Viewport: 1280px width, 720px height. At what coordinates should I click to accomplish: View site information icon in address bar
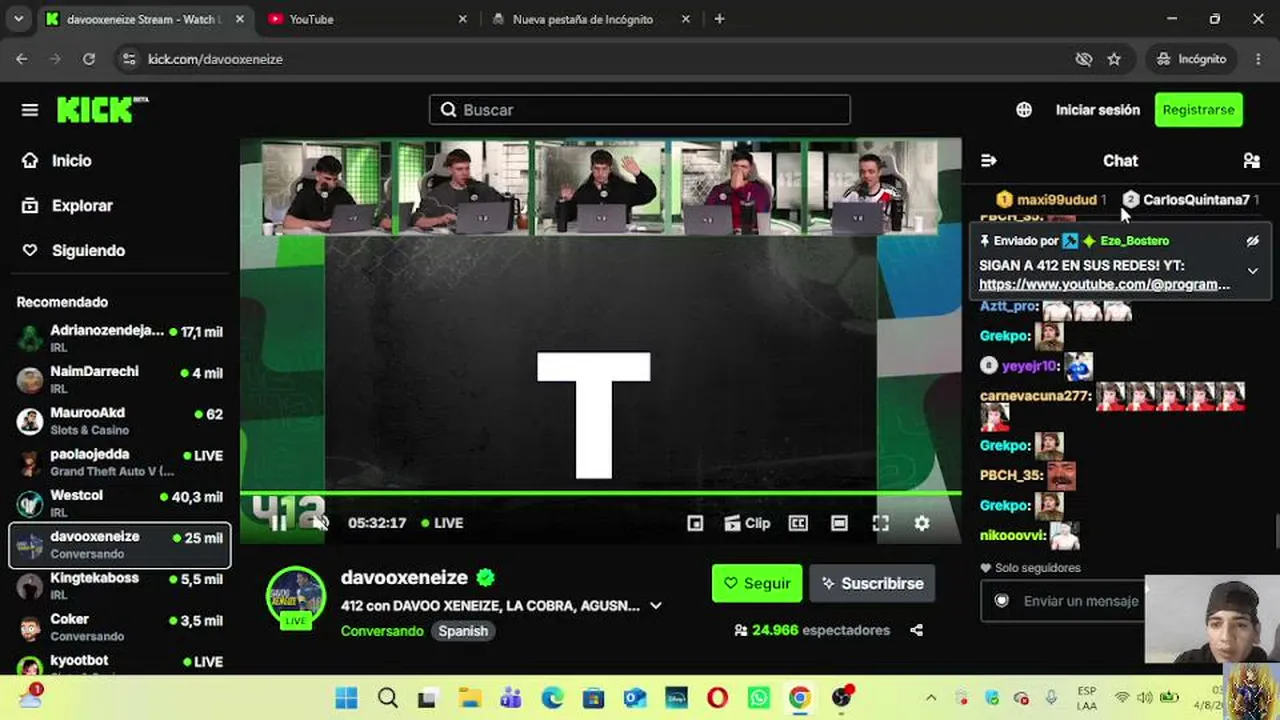[128, 59]
